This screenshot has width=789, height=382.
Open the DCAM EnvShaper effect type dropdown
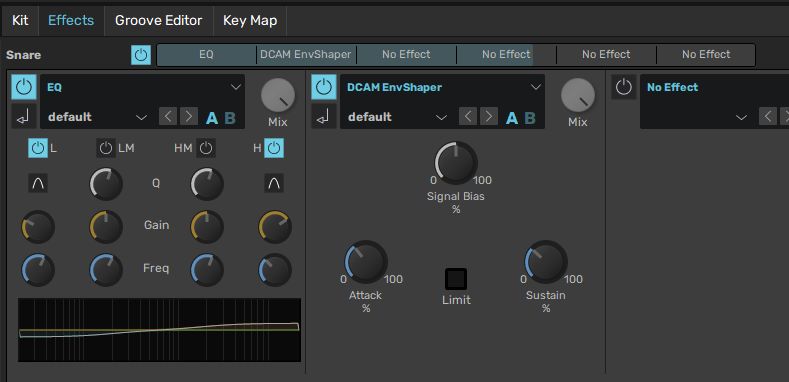pyautogui.click(x=442, y=87)
